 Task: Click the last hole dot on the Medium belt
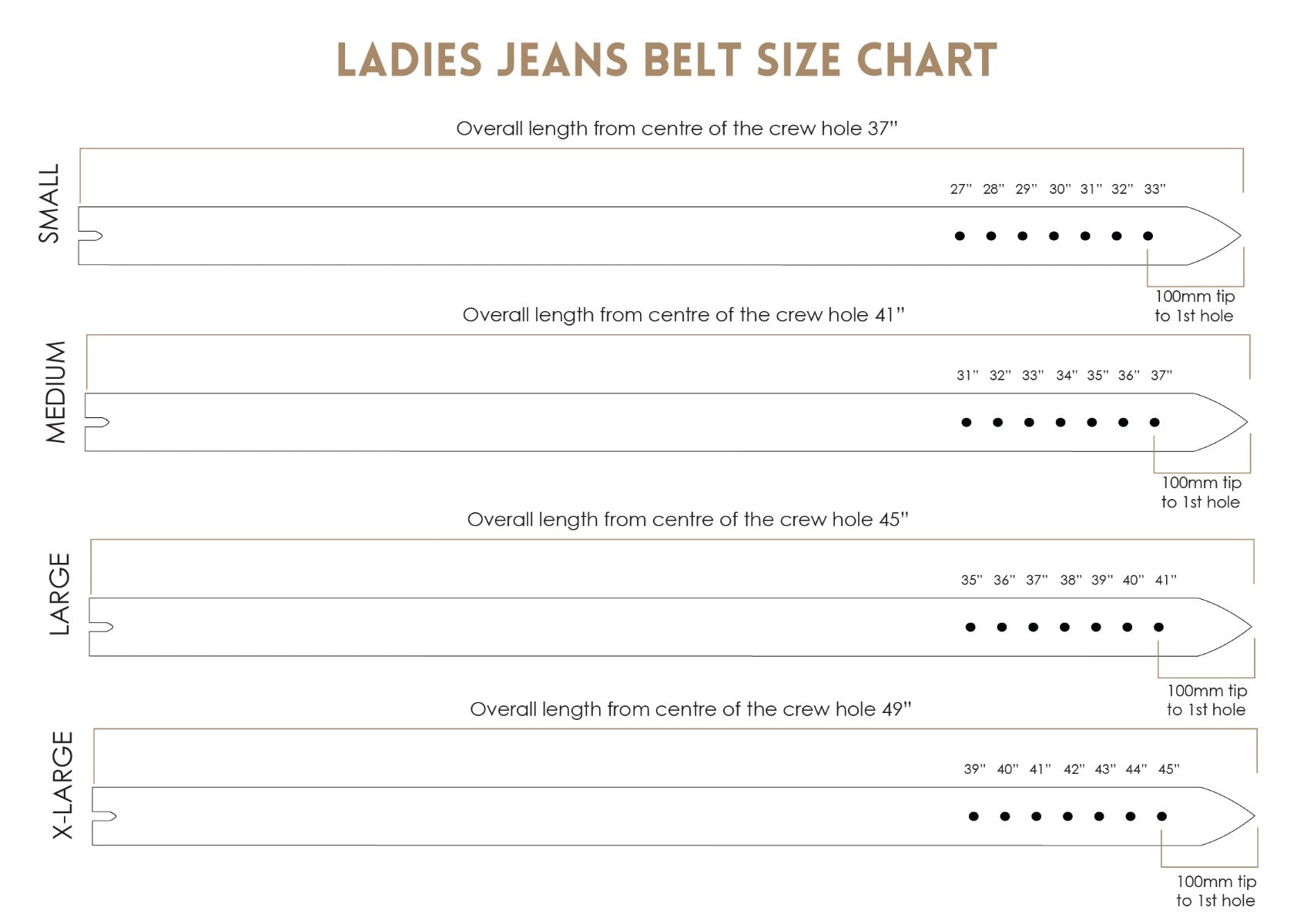pyautogui.click(x=1155, y=422)
